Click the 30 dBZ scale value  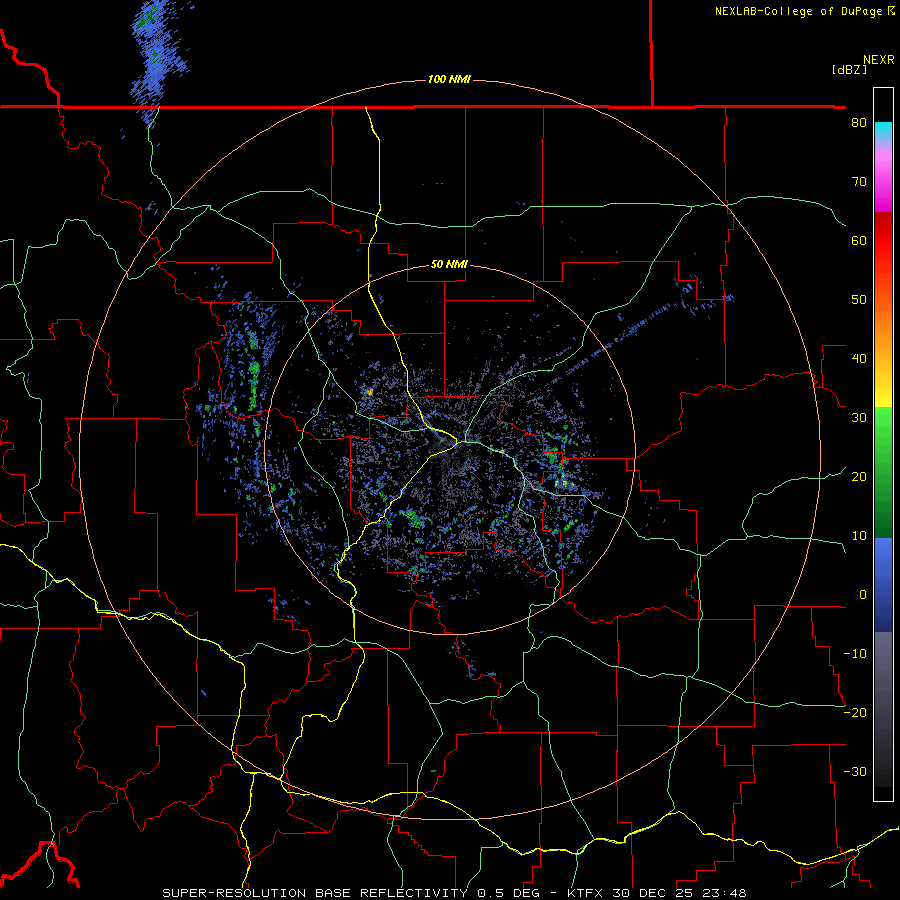tap(859, 417)
